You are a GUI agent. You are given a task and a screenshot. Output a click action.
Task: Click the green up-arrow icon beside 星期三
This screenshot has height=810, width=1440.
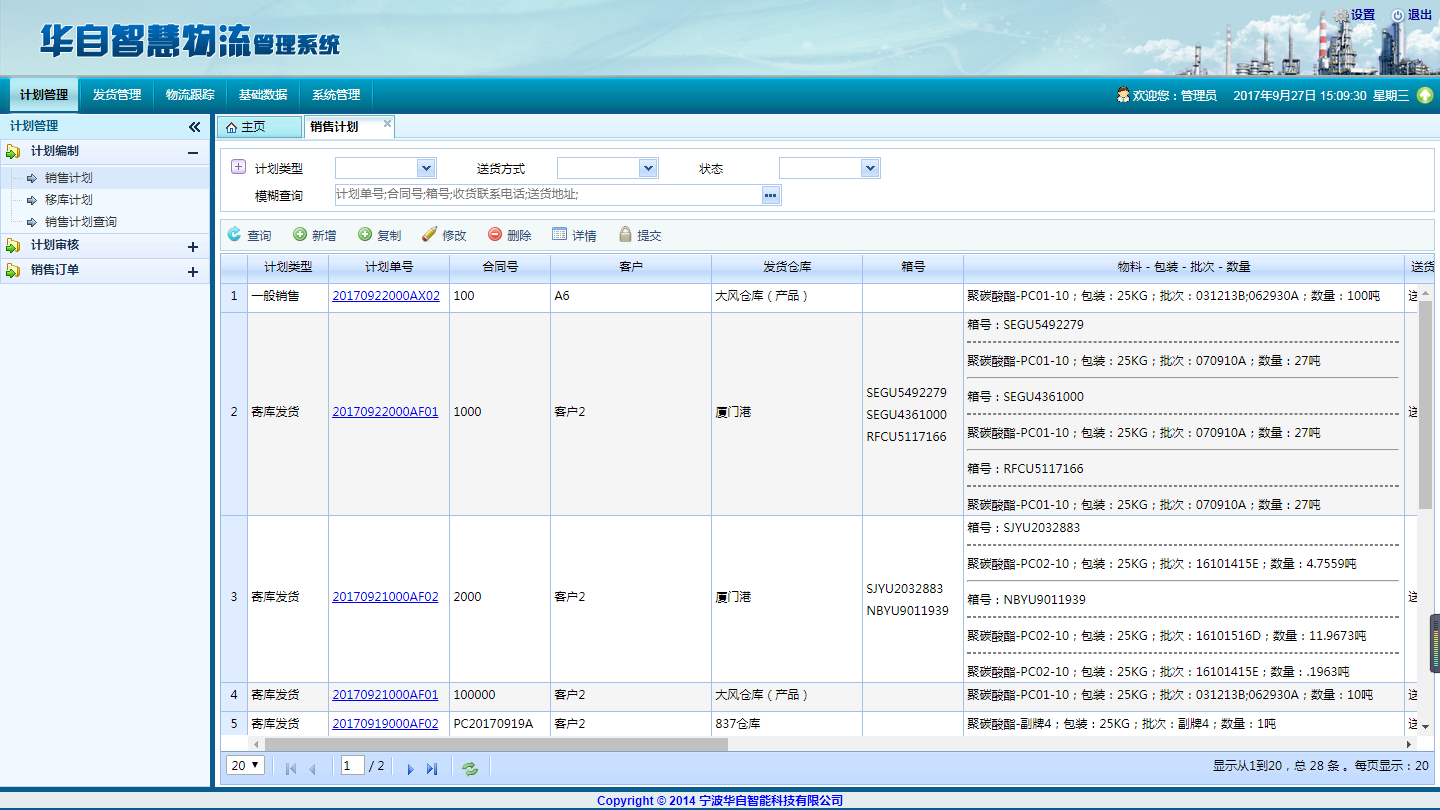coord(1425,95)
